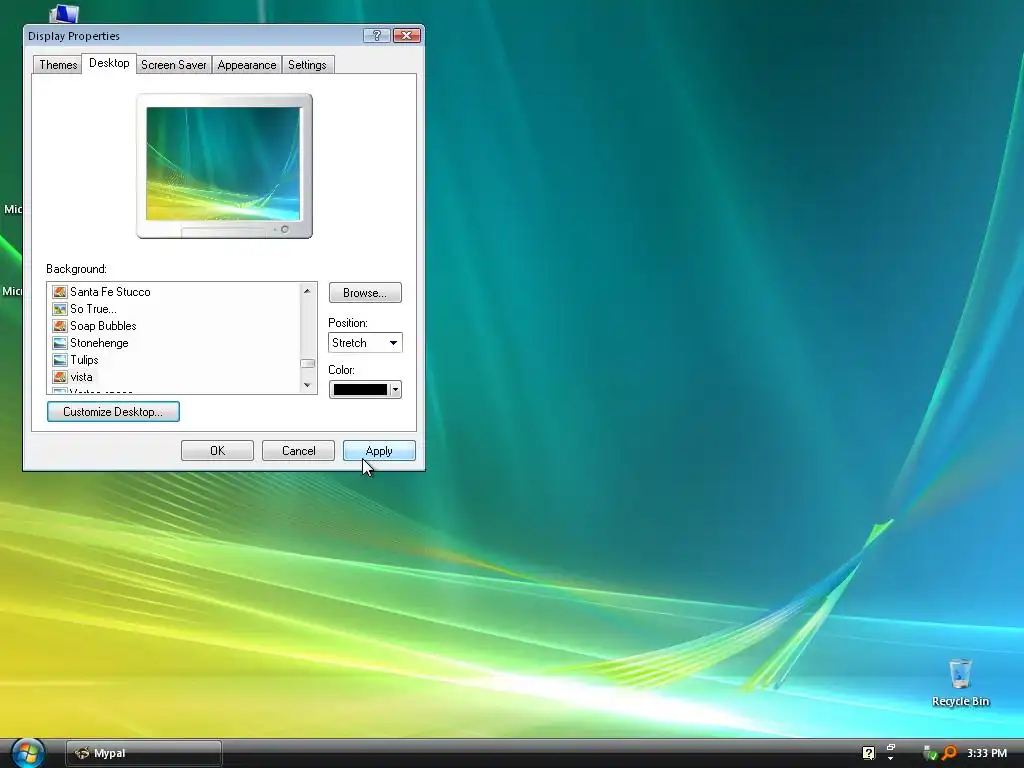
Task: Click the Browse... button
Action: click(365, 293)
